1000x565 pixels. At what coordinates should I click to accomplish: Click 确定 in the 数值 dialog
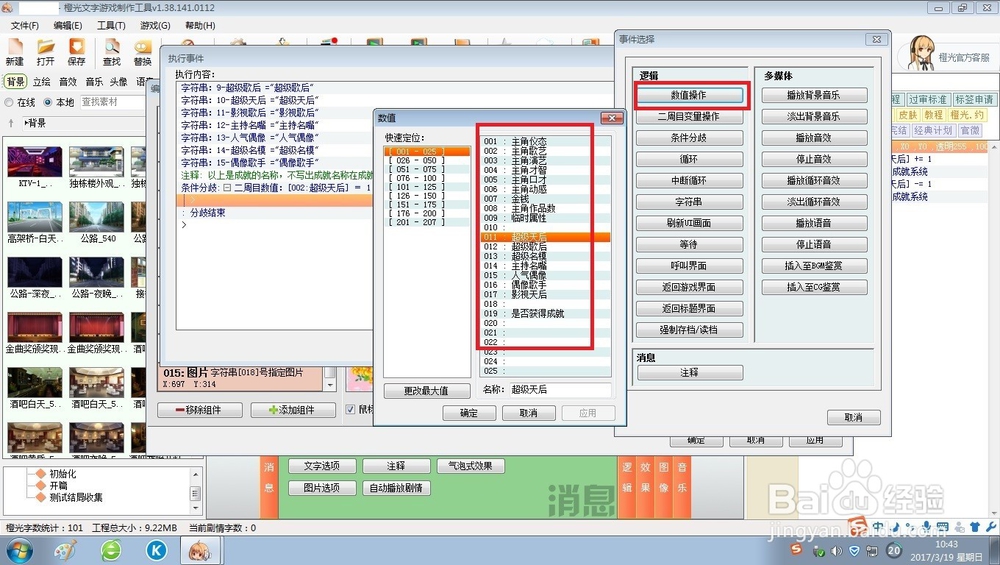point(469,413)
